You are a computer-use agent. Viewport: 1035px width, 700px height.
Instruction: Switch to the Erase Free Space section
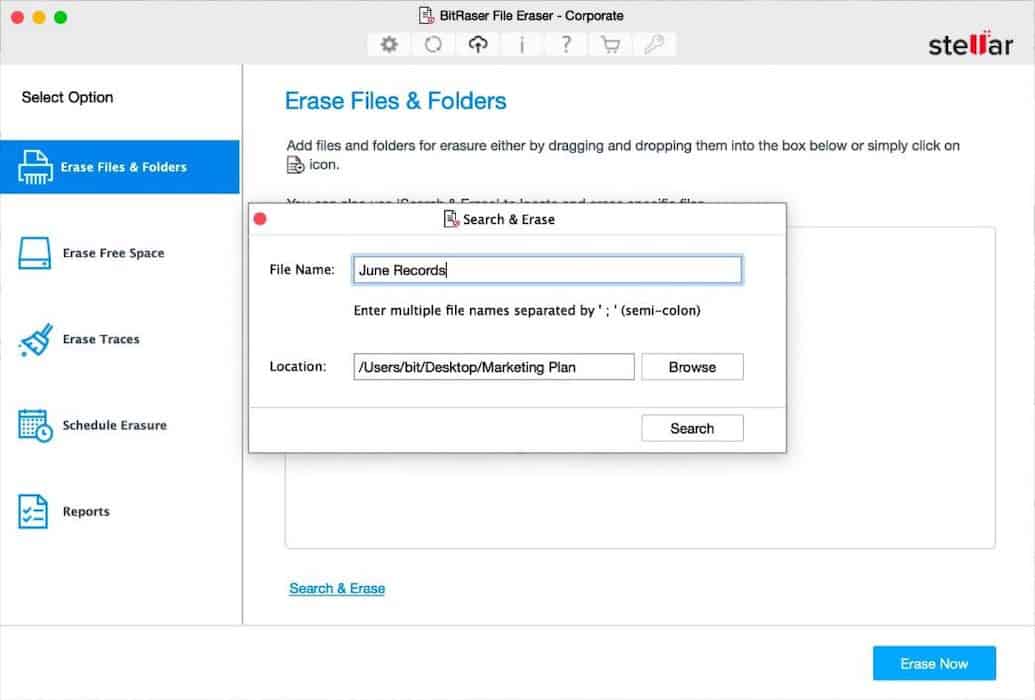click(x=112, y=254)
